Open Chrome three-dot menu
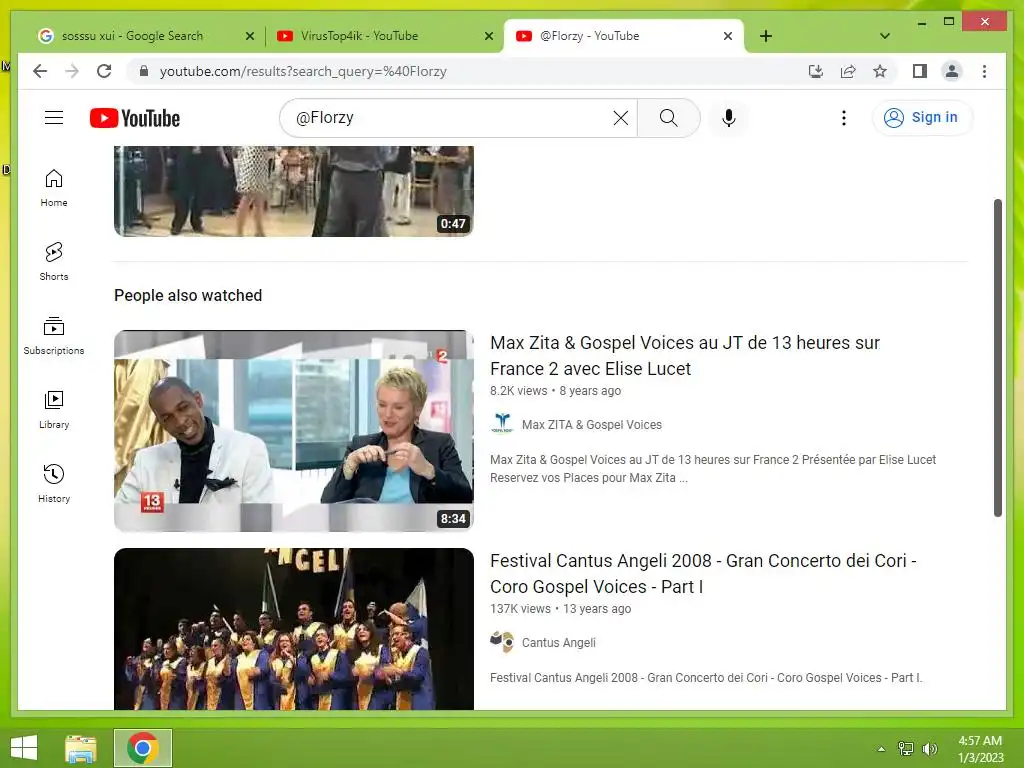 pos(984,71)
